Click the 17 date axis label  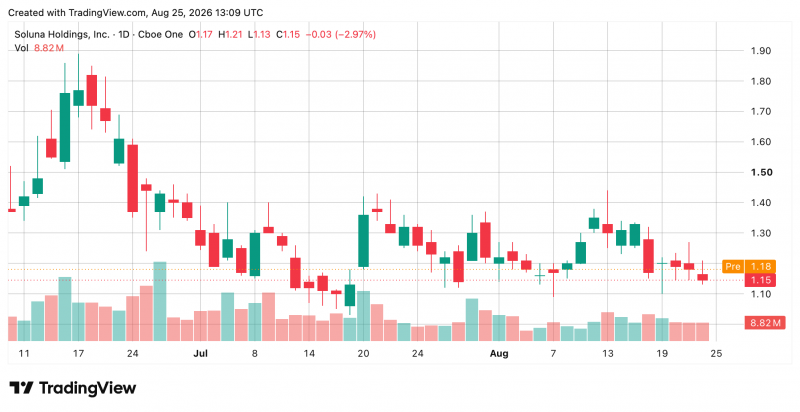(78, 353)
